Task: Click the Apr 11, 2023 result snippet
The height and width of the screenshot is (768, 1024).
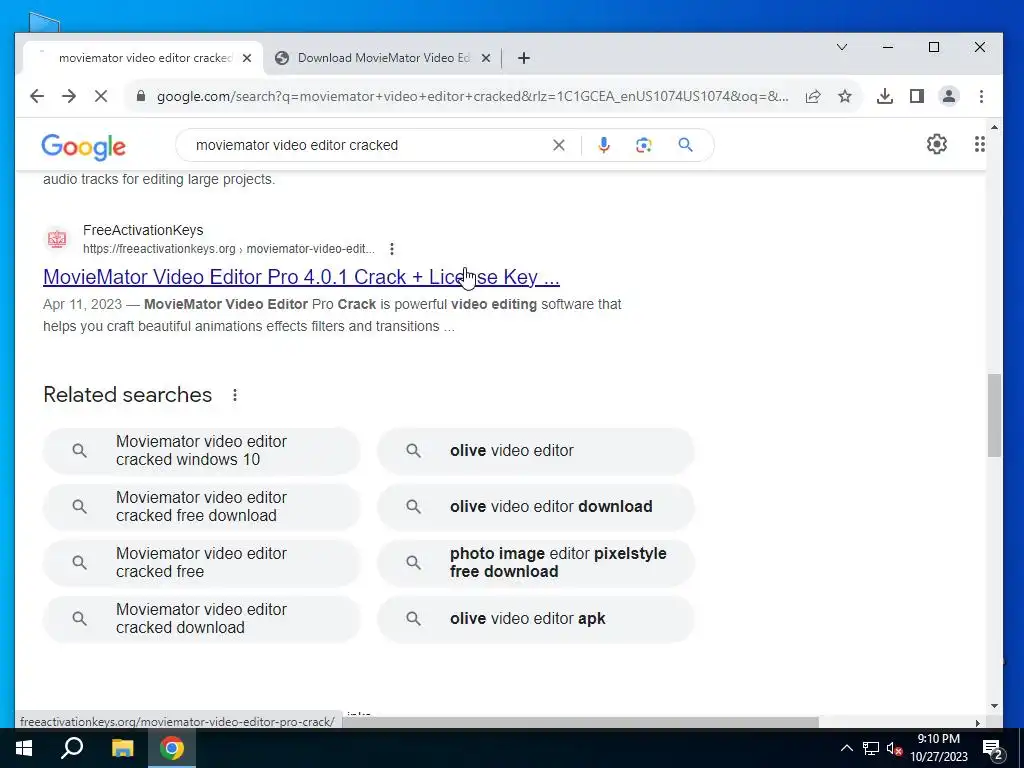Action: [332, 315]
